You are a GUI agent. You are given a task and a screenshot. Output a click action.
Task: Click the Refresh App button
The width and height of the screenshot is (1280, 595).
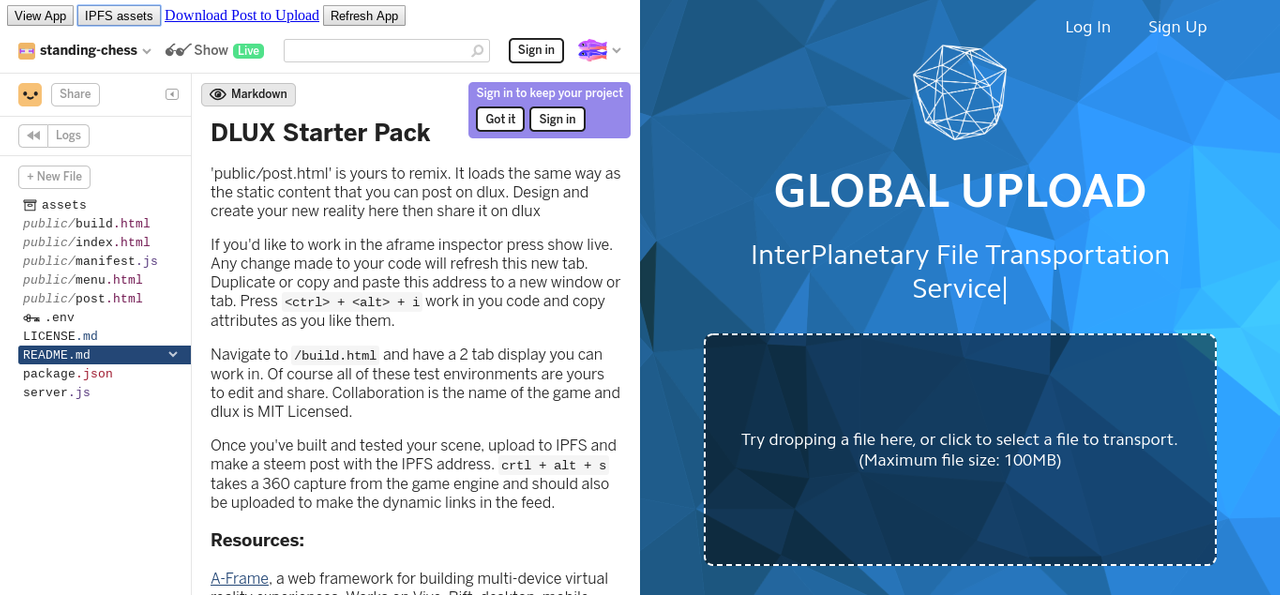(364, 16)
